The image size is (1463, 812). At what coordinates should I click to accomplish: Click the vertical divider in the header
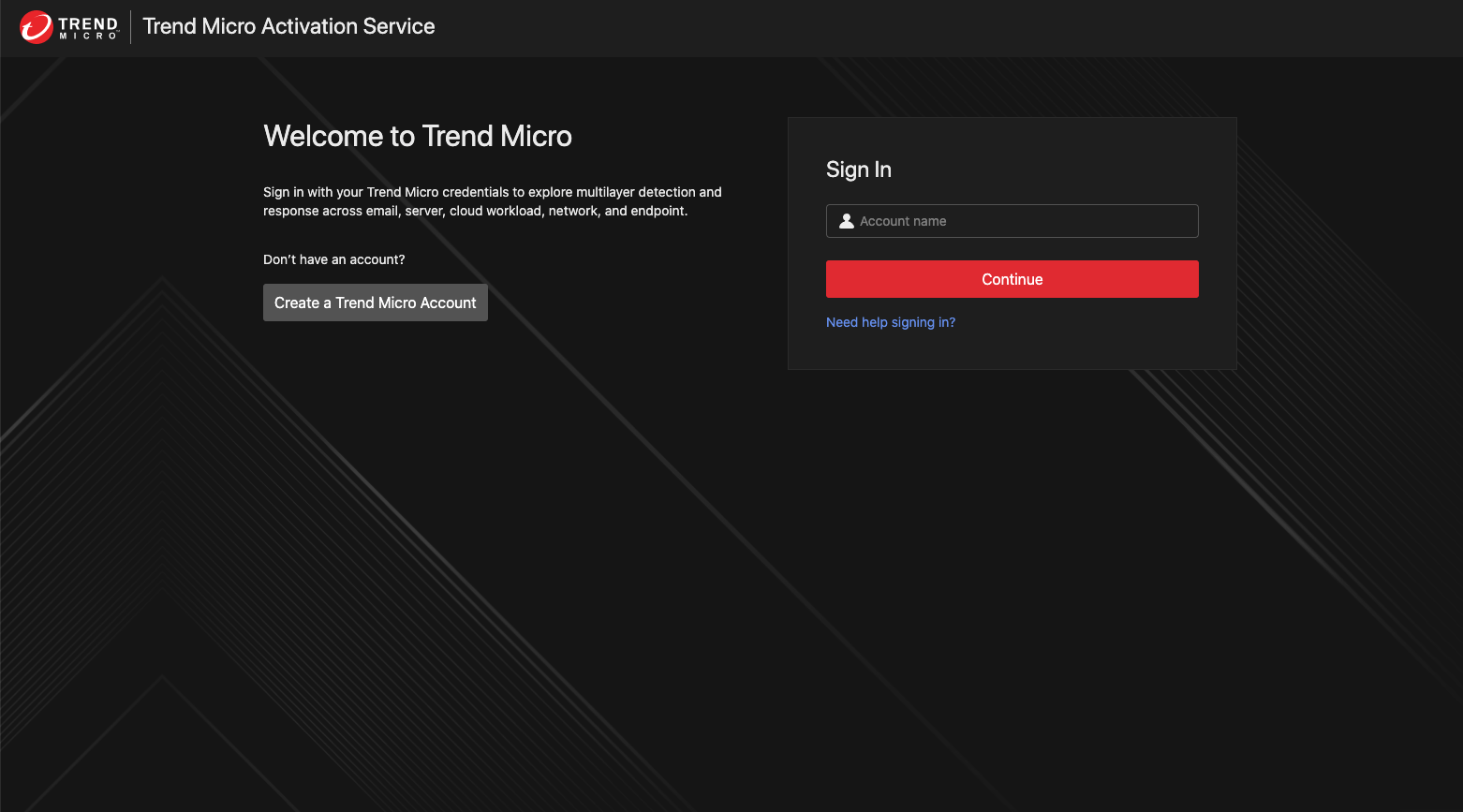130,27
